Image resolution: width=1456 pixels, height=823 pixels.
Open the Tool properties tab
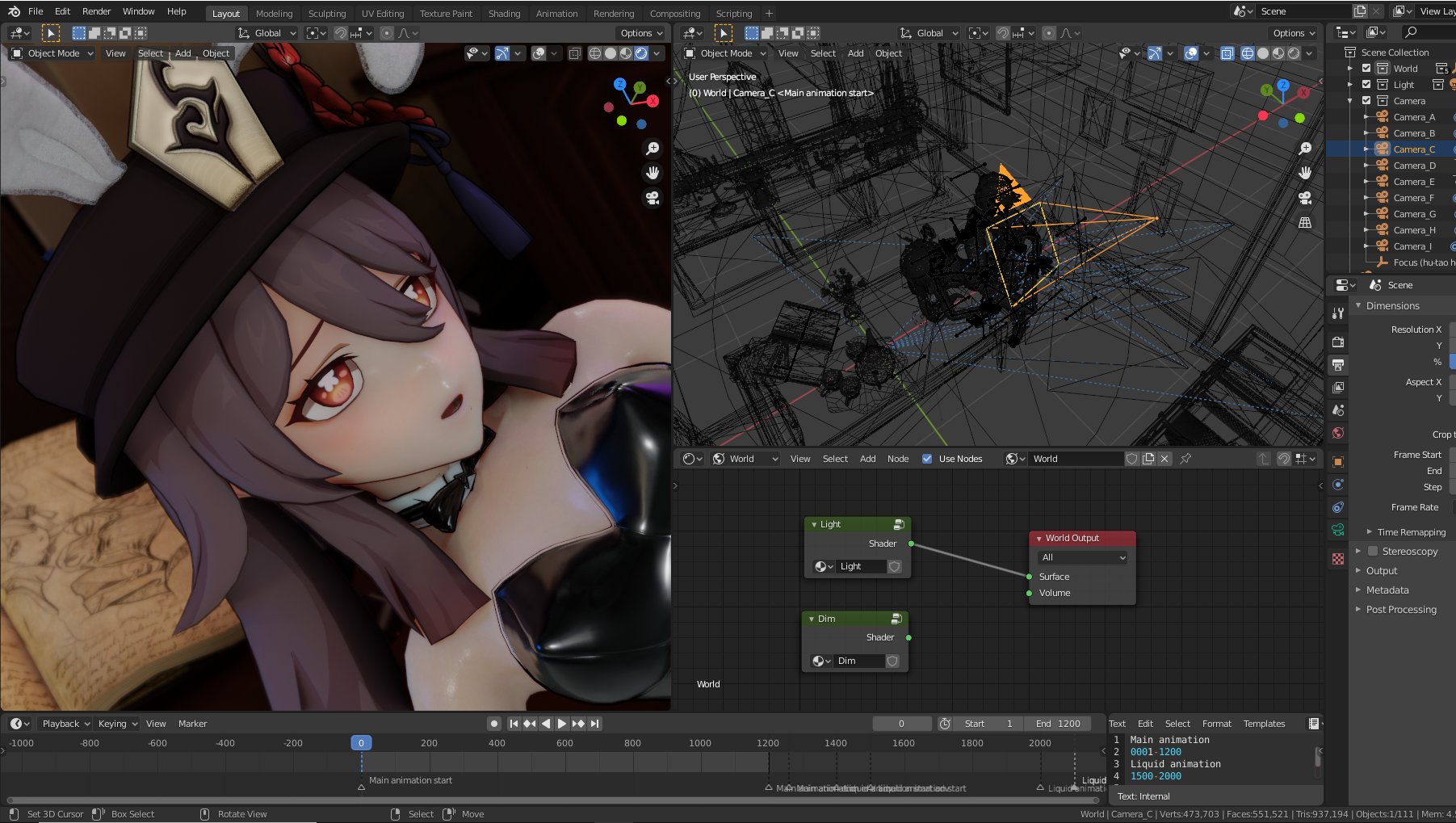point(1338,313)
